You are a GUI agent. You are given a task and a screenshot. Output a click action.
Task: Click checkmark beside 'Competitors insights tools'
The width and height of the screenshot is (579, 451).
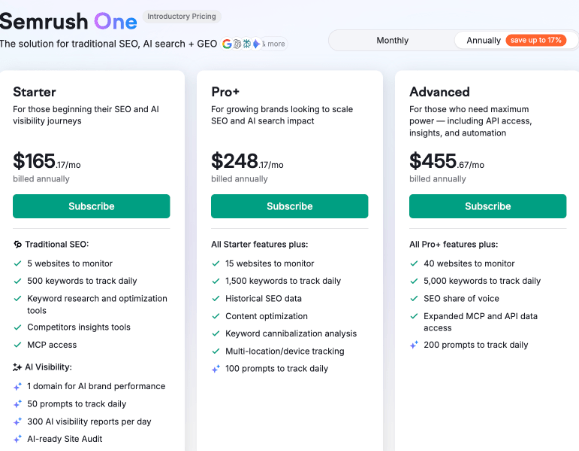pos(17,327)
